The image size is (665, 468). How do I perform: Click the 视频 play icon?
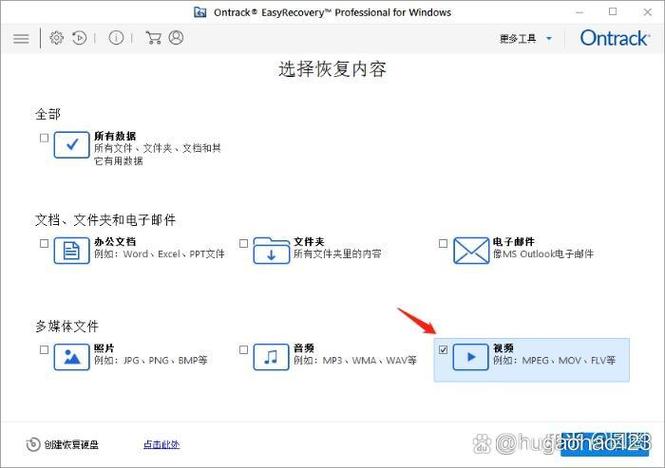pos(471,357)
